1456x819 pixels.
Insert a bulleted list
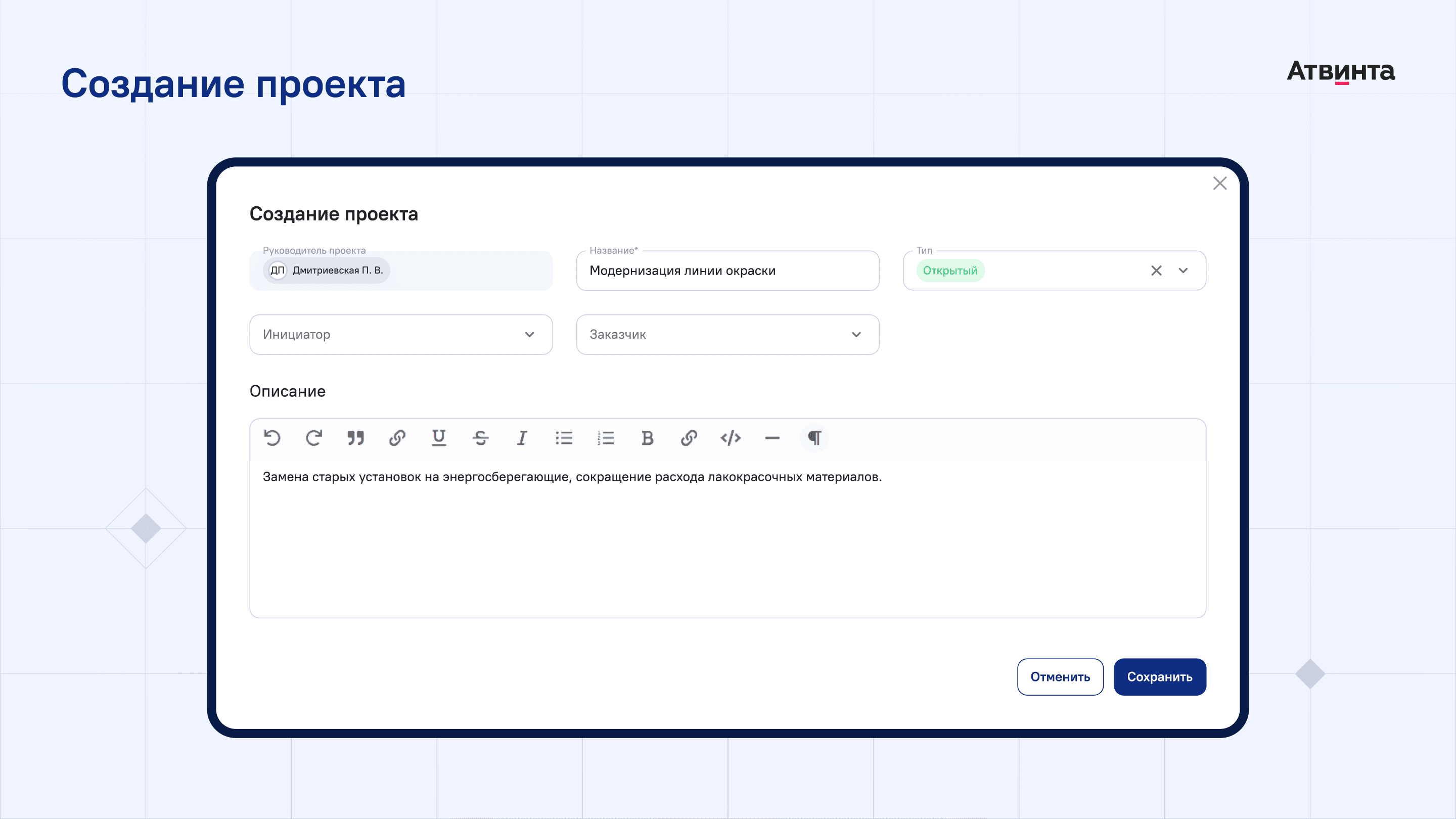pos(564,438)
